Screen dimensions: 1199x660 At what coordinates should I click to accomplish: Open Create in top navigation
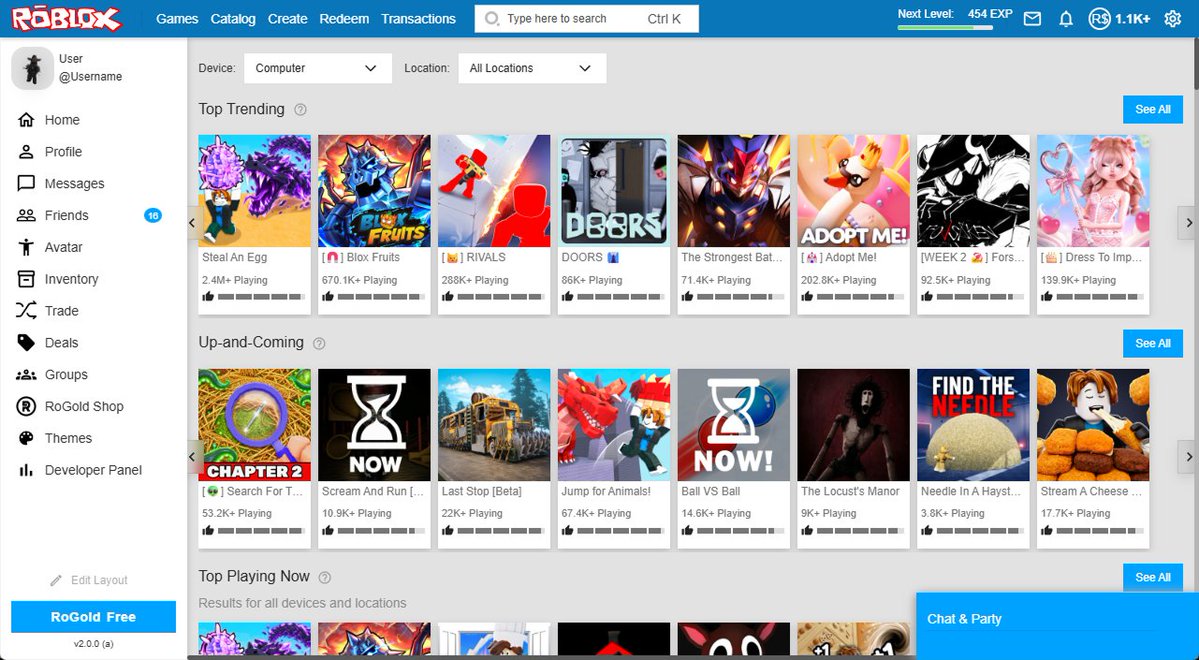(x=288, y=19)
